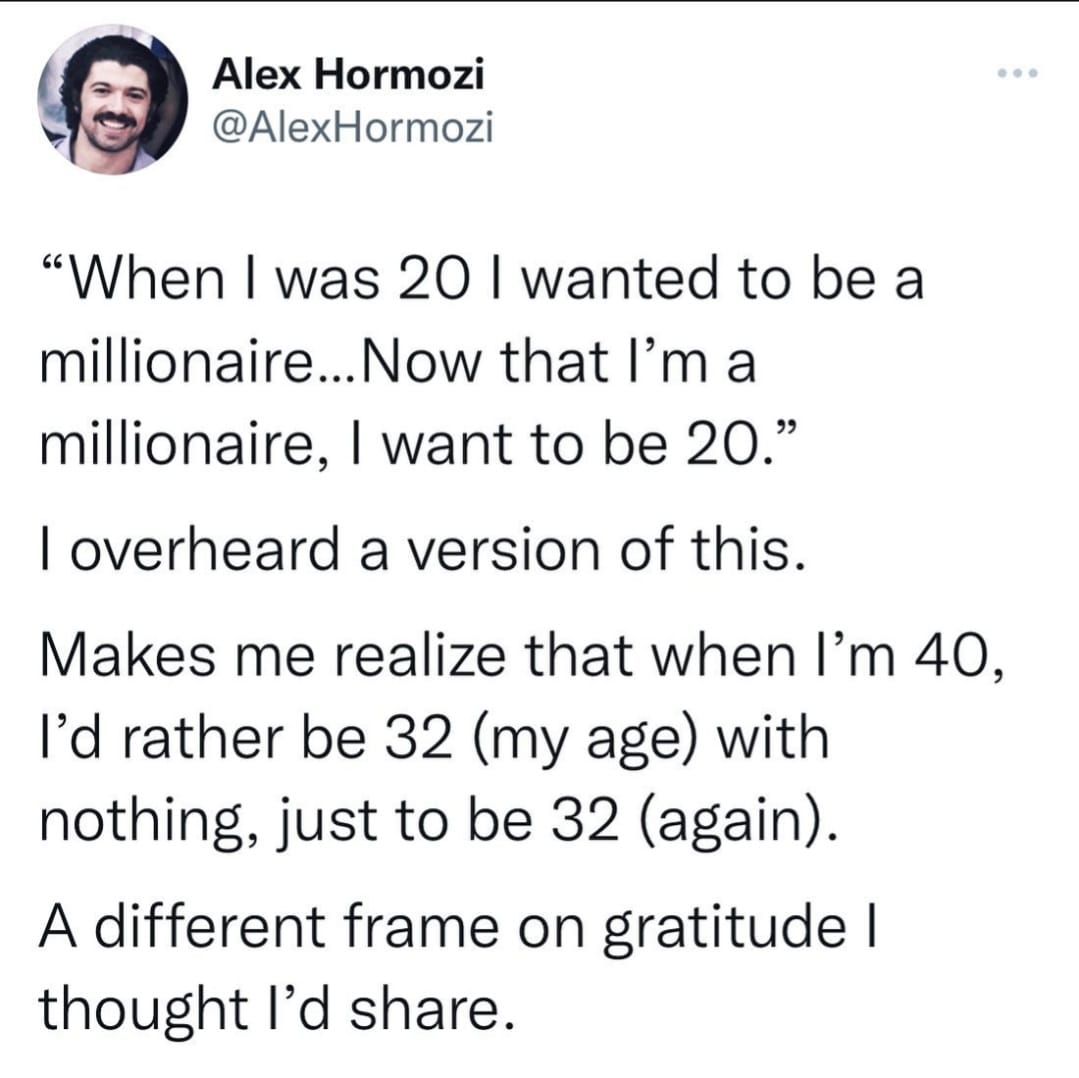Click the word "overheard" in the tweet
The width and height of the screenshot is (1079, 1078).
coord(204,550)
